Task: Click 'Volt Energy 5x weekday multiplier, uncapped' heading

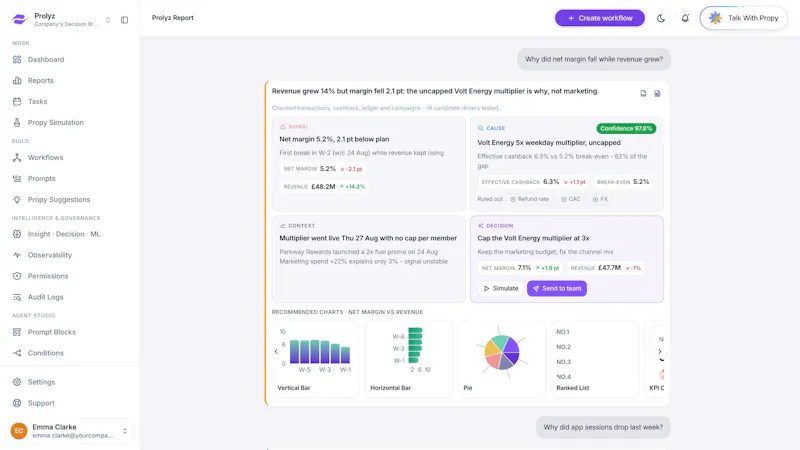Action: tap(549, 143)
